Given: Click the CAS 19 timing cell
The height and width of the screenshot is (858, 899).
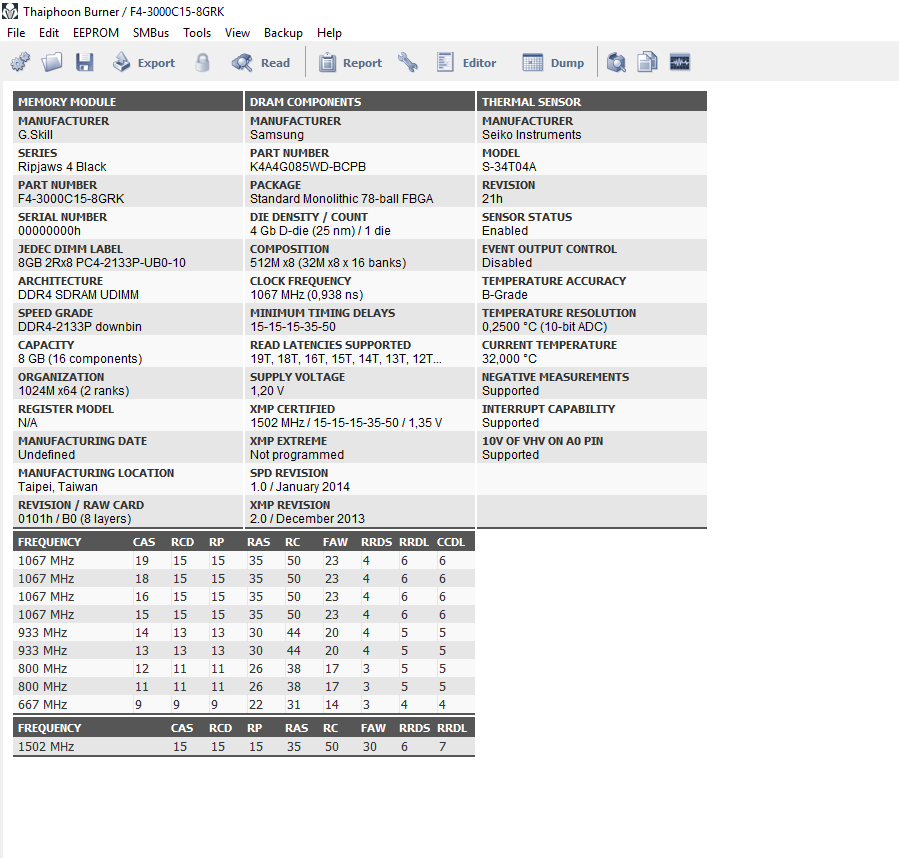Looking at the screenshot, I should pyautogui.click(x=142, y=561).
